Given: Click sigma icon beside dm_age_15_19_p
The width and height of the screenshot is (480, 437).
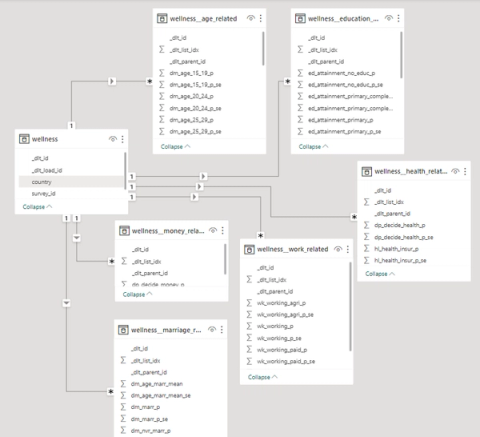Looking at the screenshot, I should point(162,73).
